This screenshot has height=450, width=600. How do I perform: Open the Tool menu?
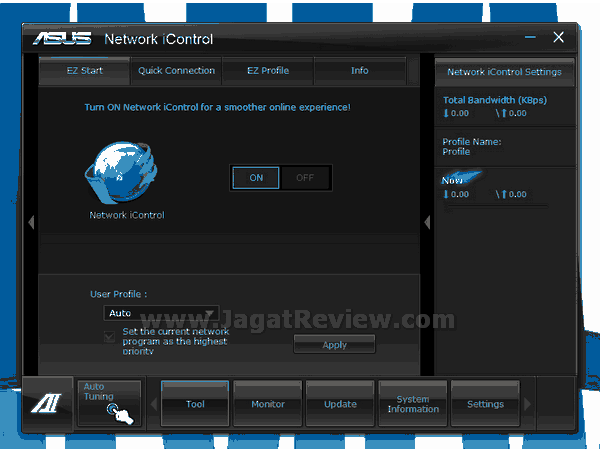pyautogui.click(x=195, y=404)
